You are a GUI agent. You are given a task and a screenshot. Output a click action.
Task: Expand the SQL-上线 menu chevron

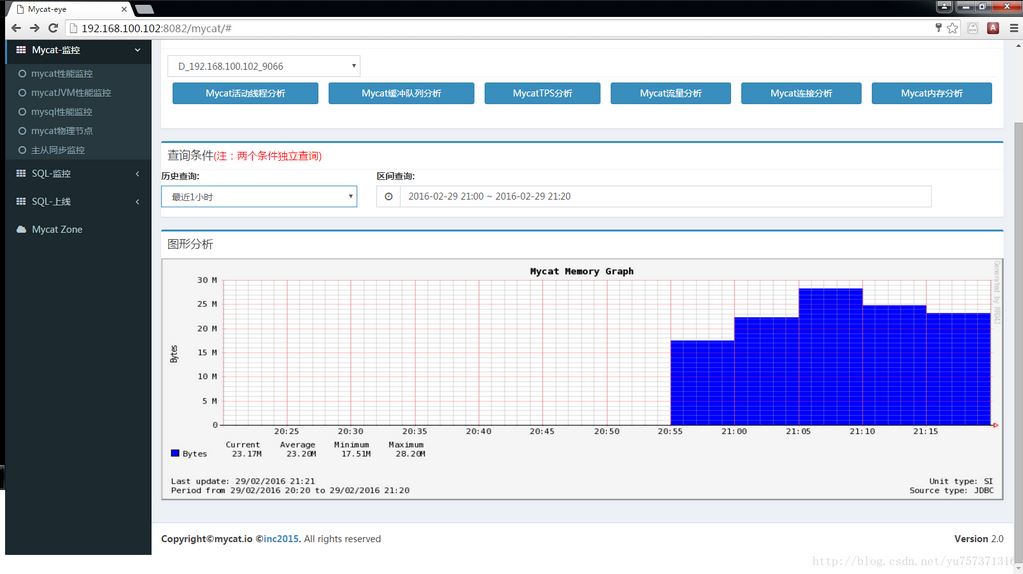coord(138,202)
